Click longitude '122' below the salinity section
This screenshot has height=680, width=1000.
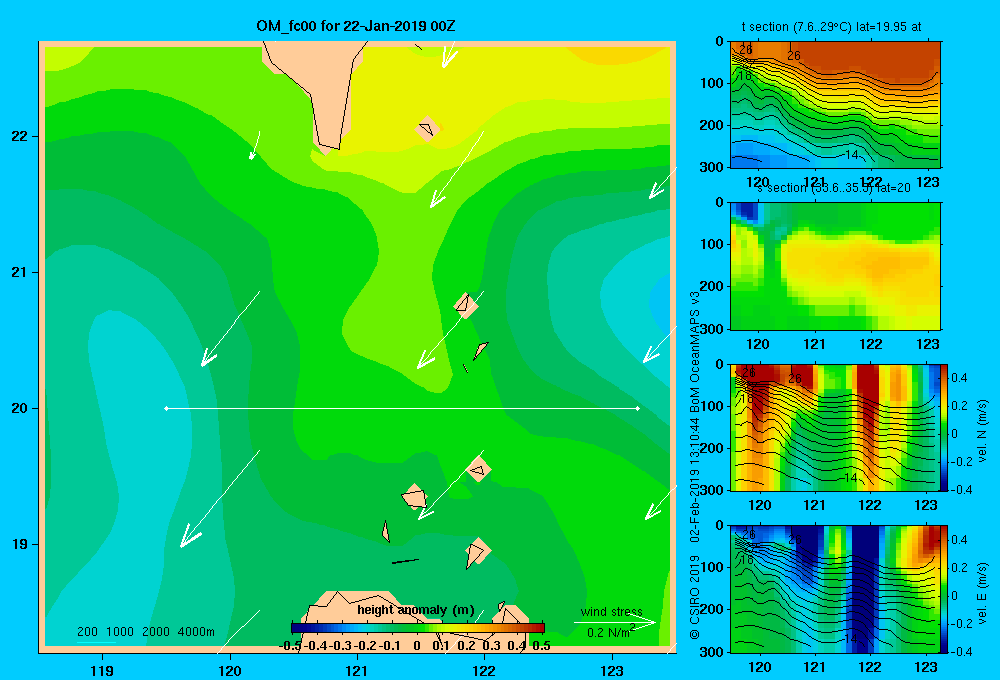[871, 344]
